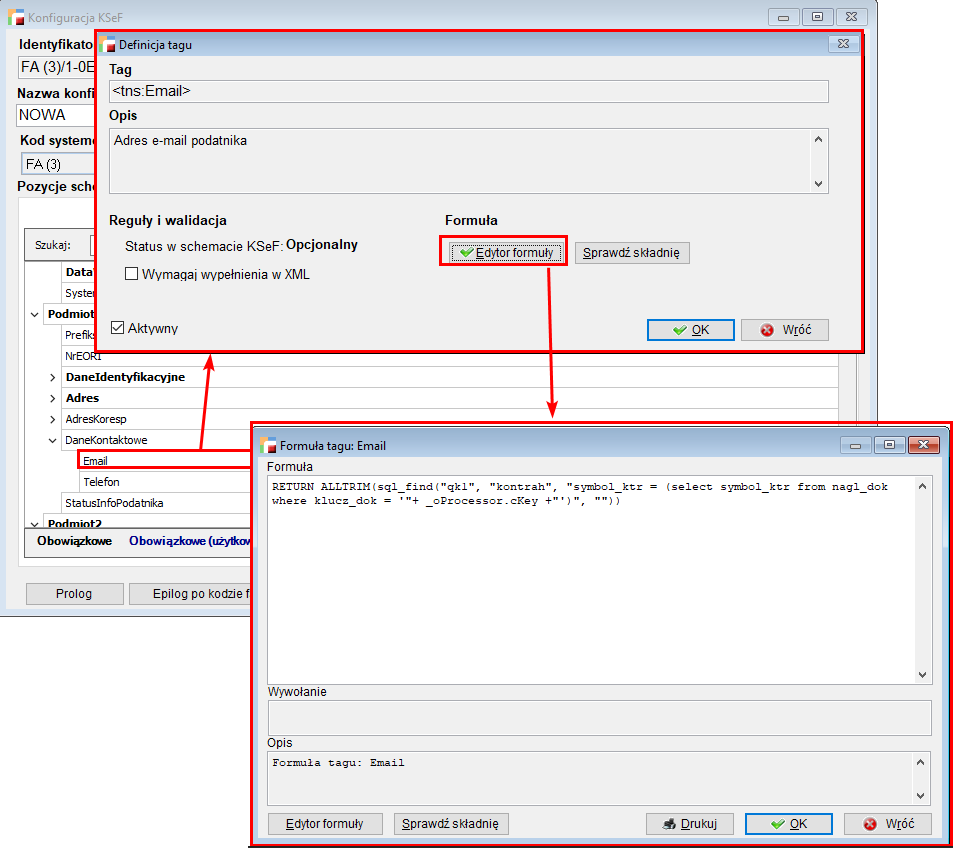Select the Telefon tree item
This screenshot has width=953, height=848.
coord(101,482)
